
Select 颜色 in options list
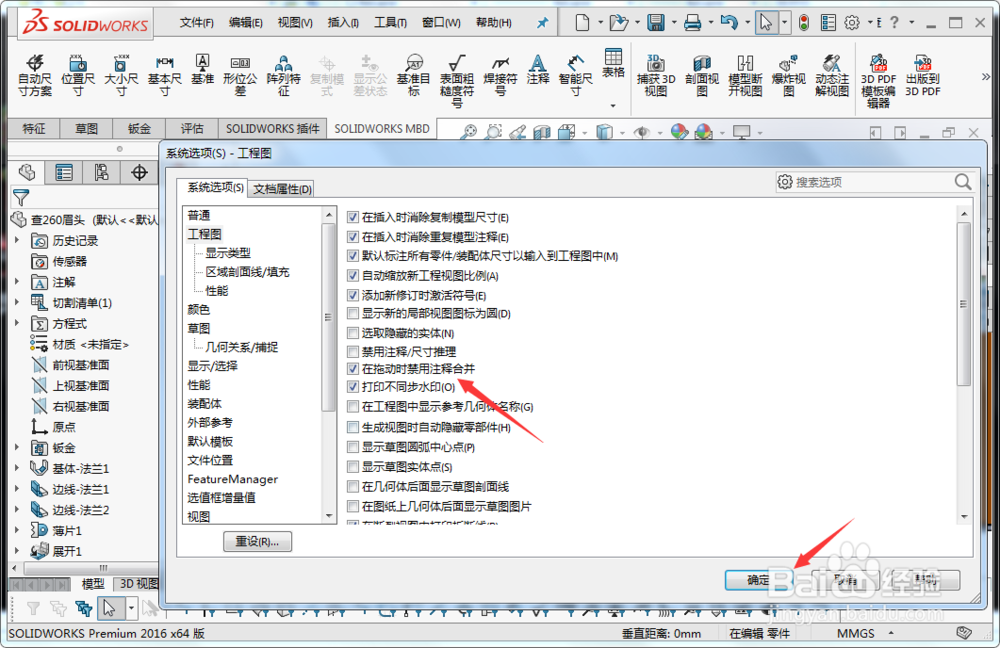tap(198, 309)
